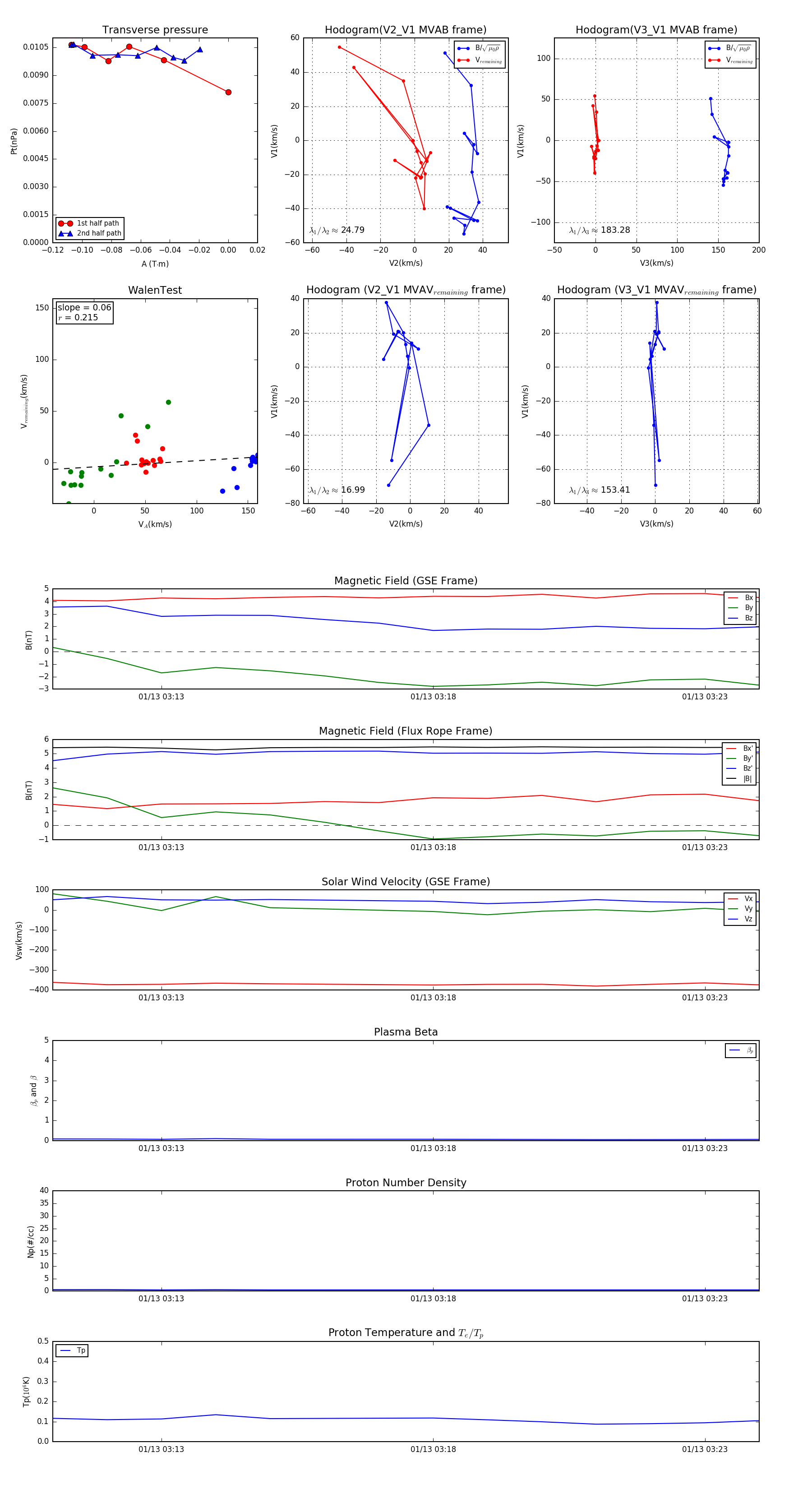Select the 'r = 0.215' annotation text
This screenshot has height=1489, width=812.
point(78,317)
